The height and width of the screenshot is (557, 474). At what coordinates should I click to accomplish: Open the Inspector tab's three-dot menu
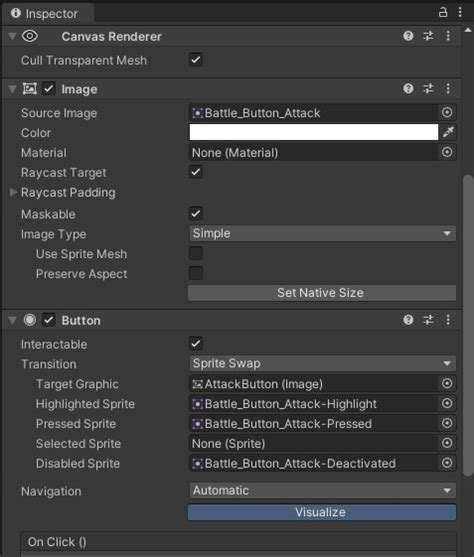(x=460, y=12)
